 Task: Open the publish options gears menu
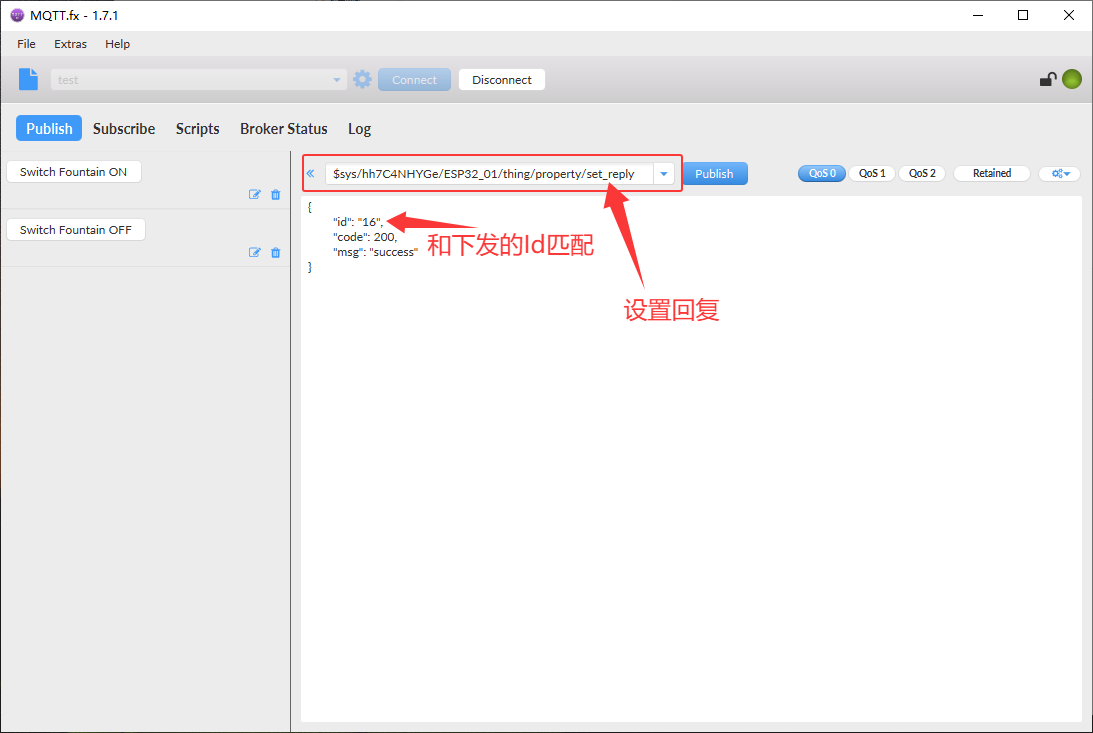tap(1060, 173)
